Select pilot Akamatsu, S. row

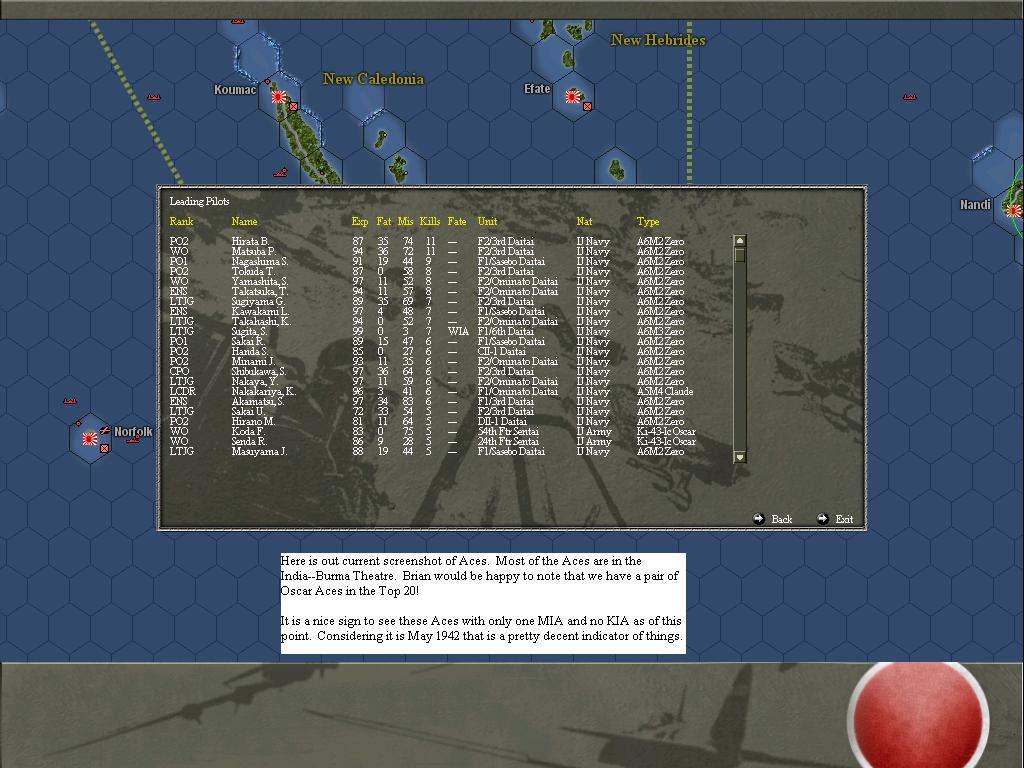(427, 402)
